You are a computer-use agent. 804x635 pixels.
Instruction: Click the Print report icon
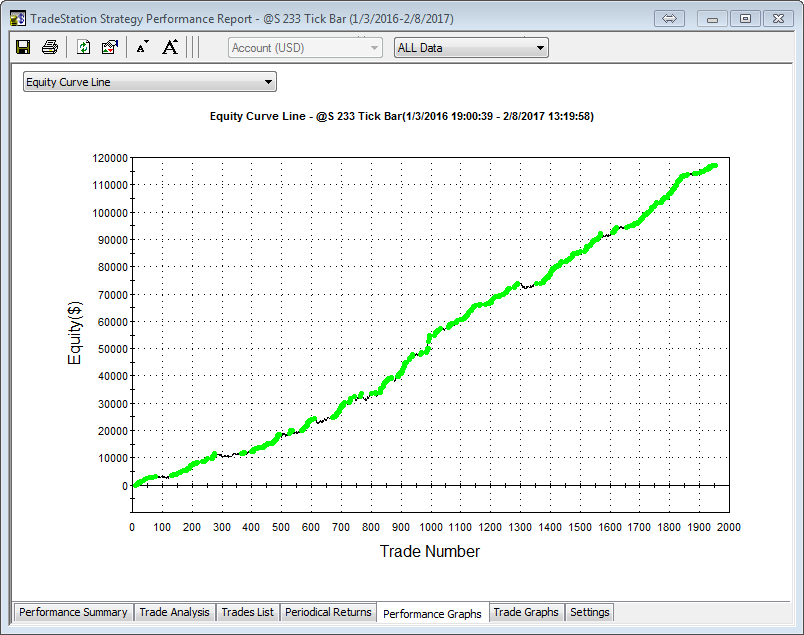coord(49,47)
